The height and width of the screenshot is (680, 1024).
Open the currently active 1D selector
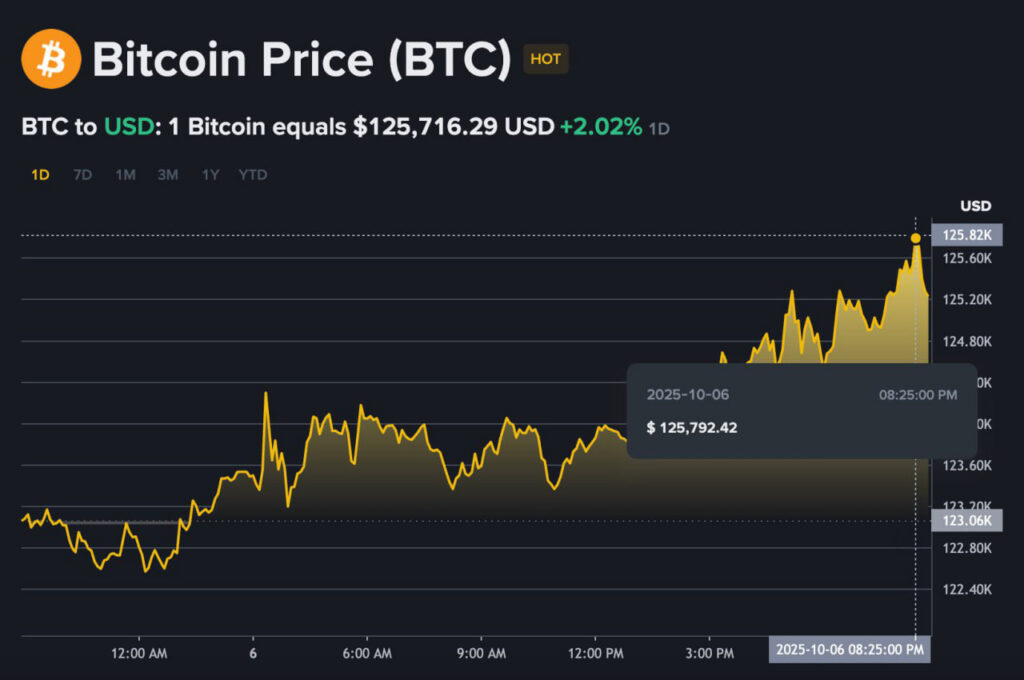[x=40, y=174]
